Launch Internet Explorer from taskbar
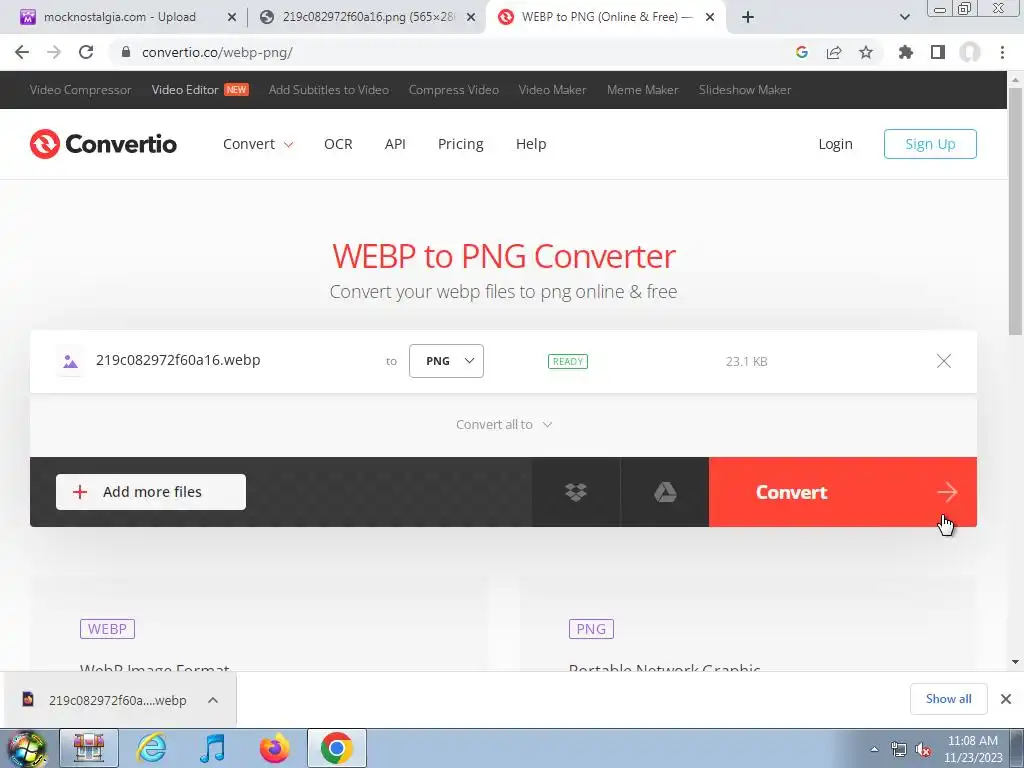 pos(151,748)
